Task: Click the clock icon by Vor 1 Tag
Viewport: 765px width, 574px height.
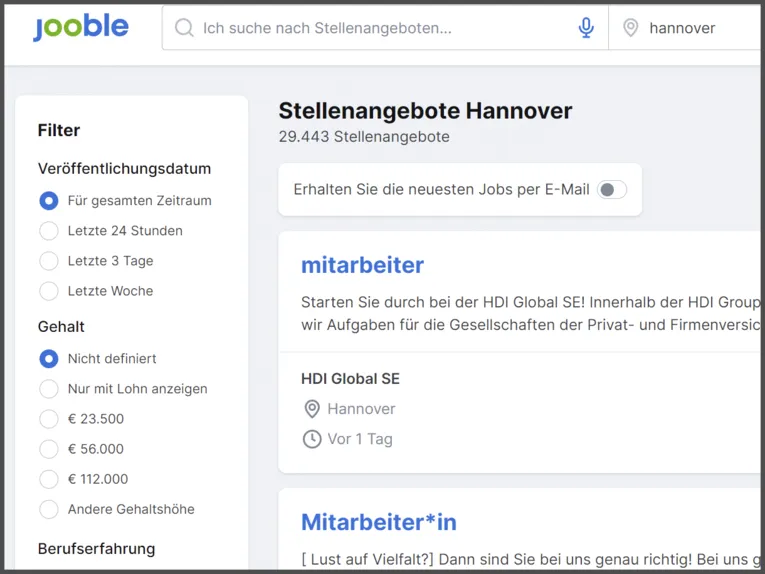Action: coord(312,439)
